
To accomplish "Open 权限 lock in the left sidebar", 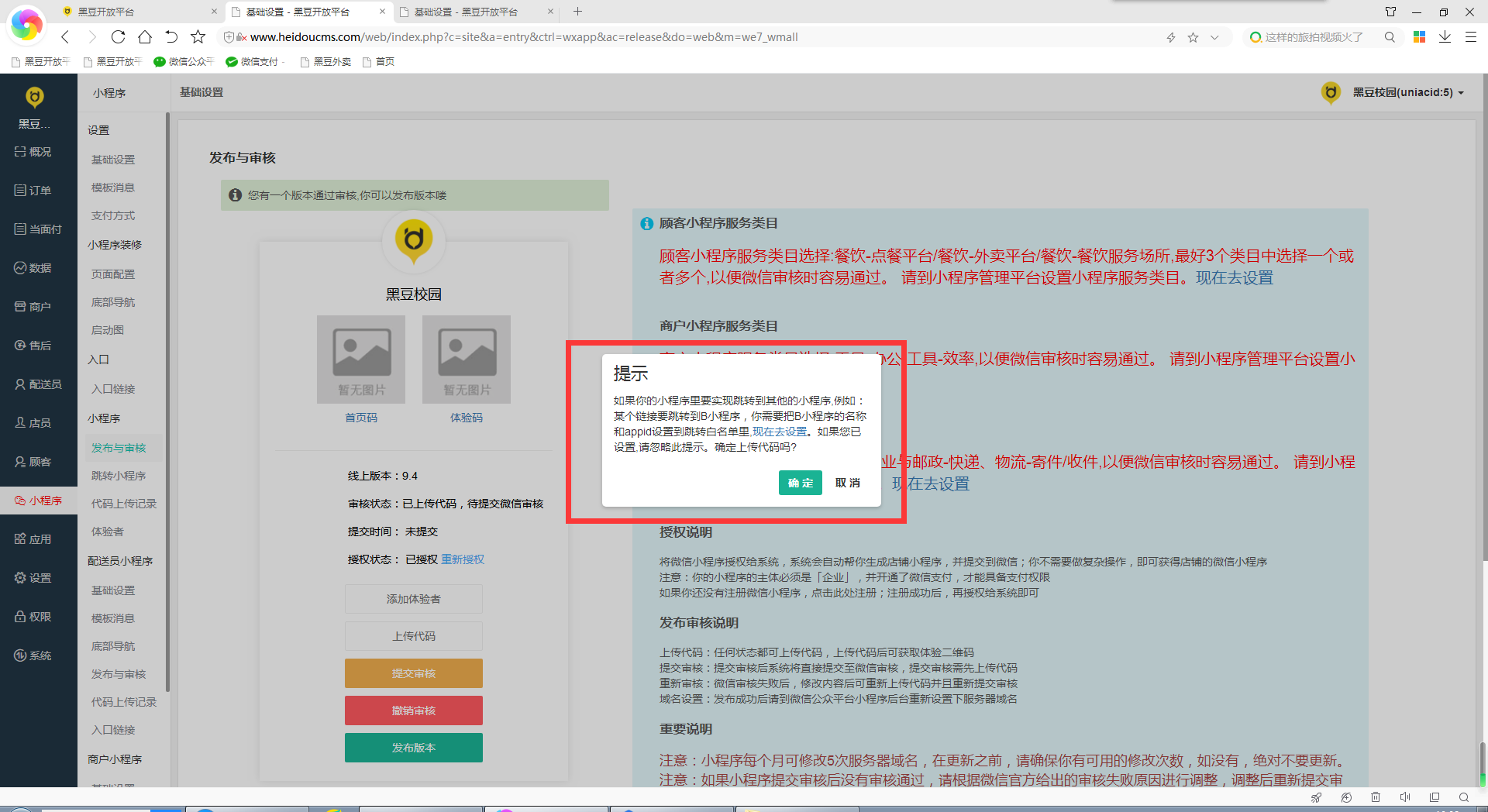I will (x=33, y=617).
